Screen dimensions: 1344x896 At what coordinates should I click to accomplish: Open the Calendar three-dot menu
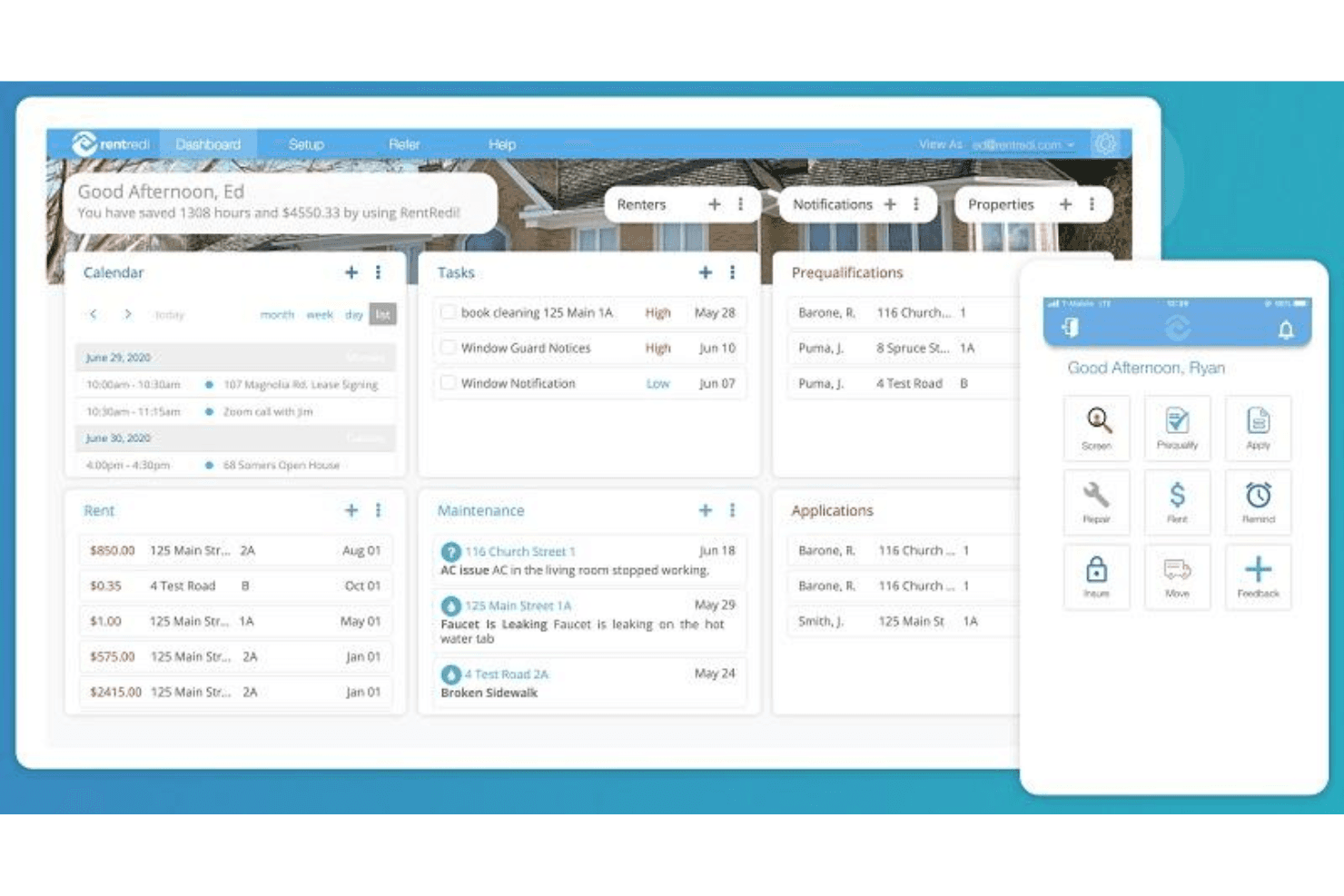(379, 272)
